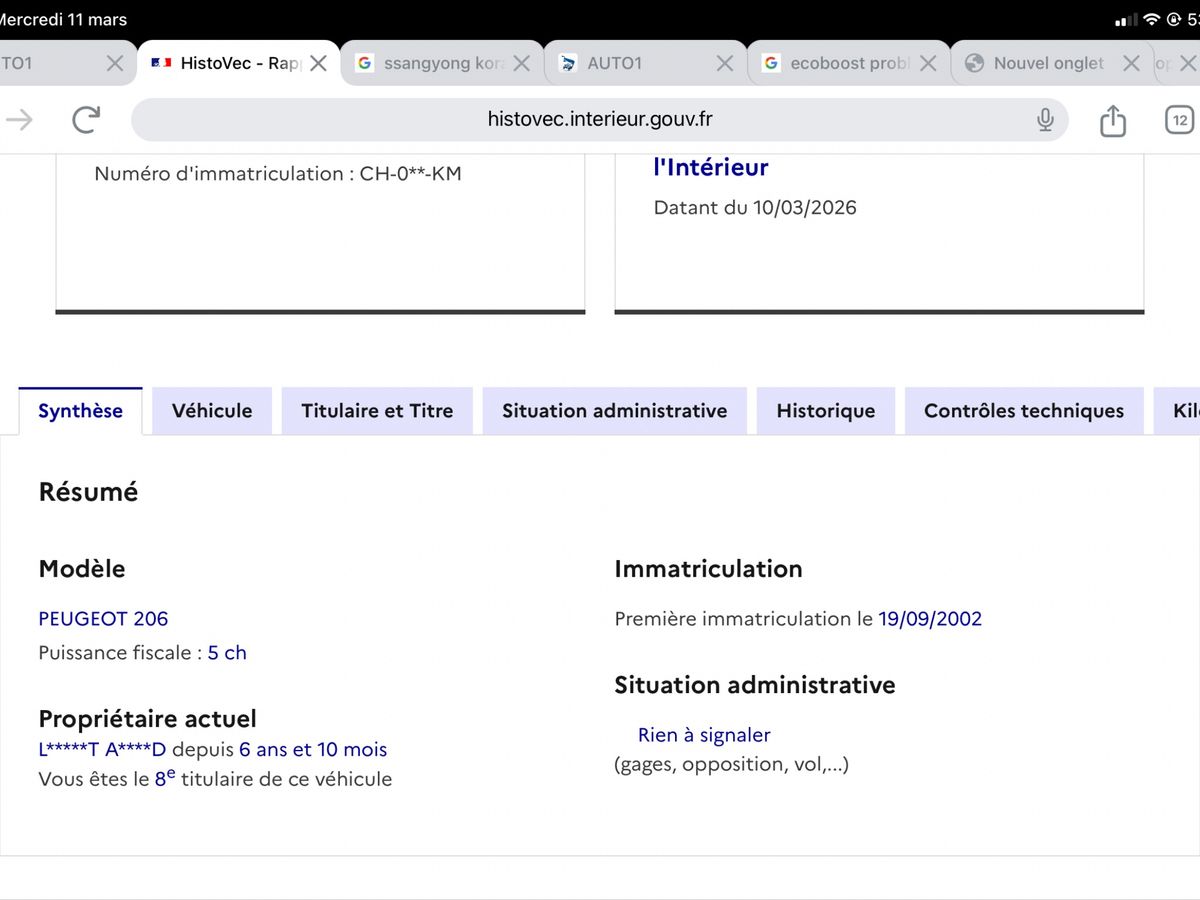This screenshot has height=900, width=1200.
Task: Close the Nouvel onglet tab
Action: pos(1131,63)
